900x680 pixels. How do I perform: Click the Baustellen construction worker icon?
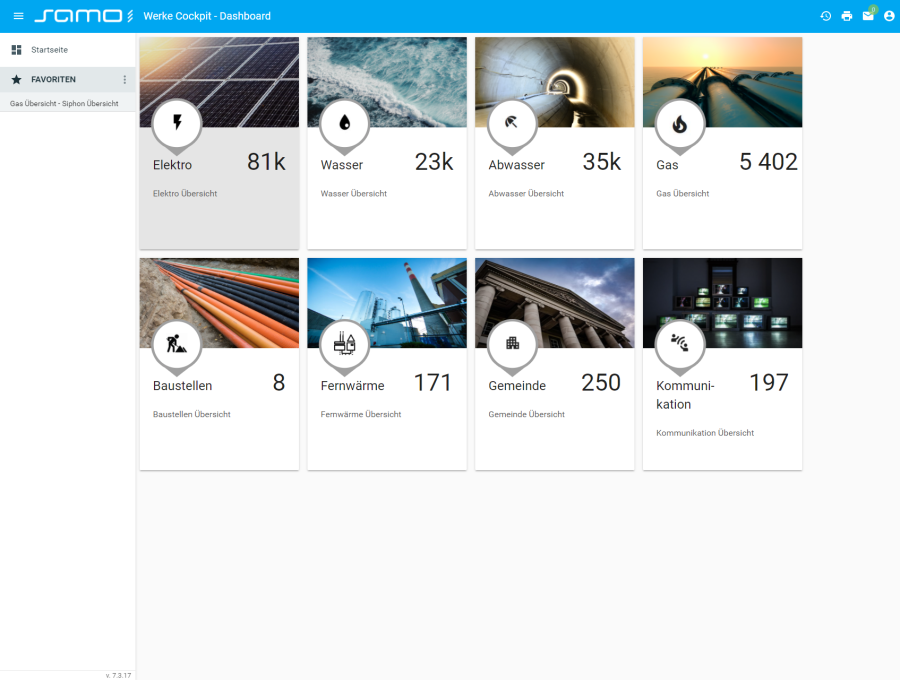click(177, 343)
